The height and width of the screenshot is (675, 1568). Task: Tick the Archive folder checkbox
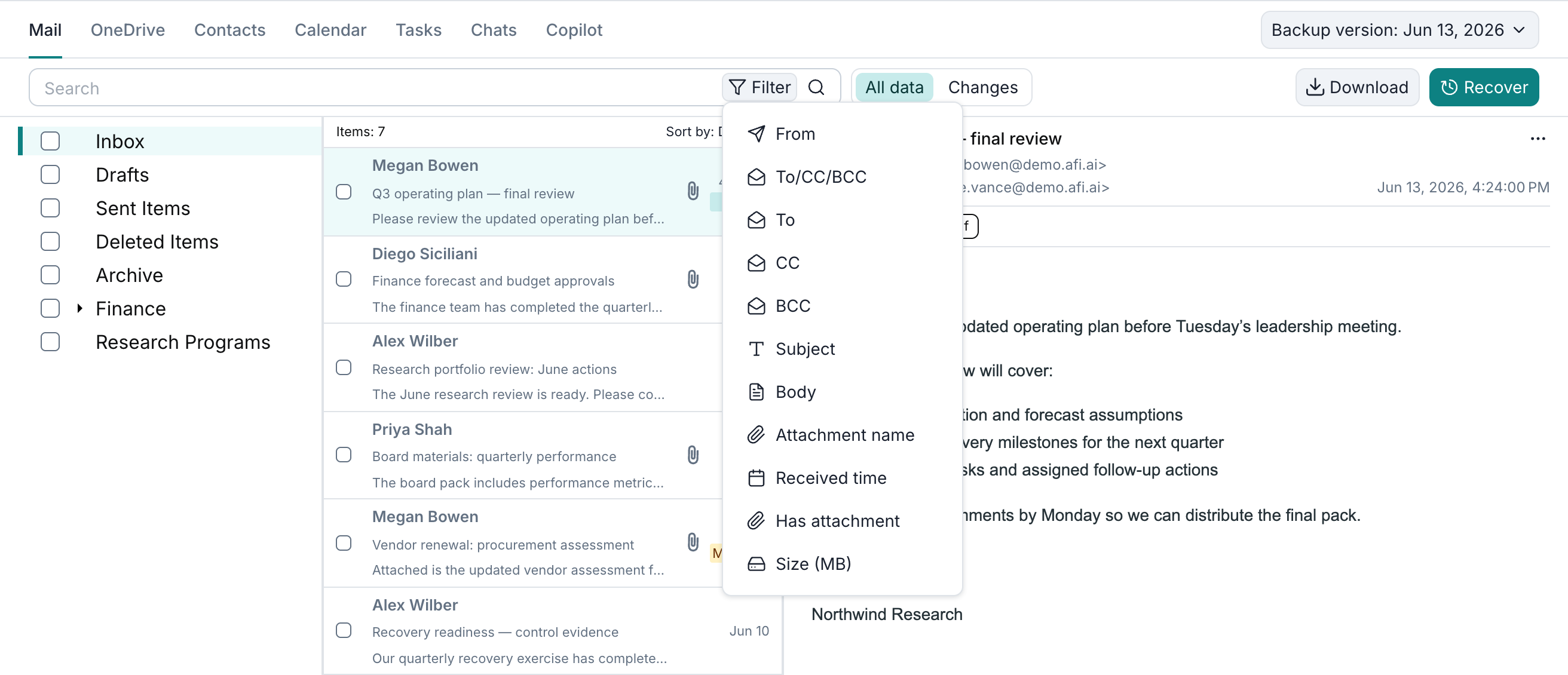click(x=50, y=275)
